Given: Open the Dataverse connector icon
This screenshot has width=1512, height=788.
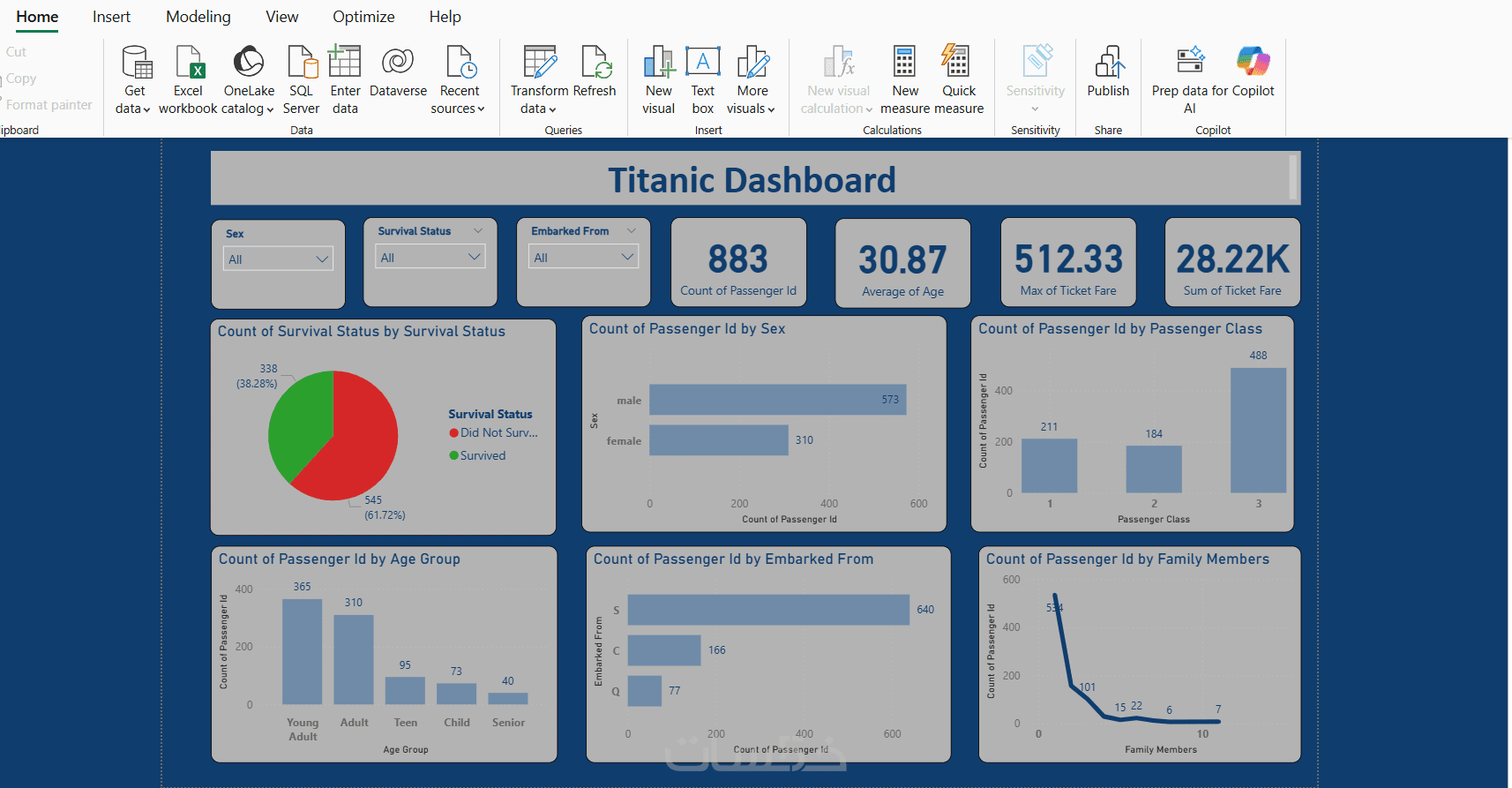Looking at the screenshot, I should [398, 61].
